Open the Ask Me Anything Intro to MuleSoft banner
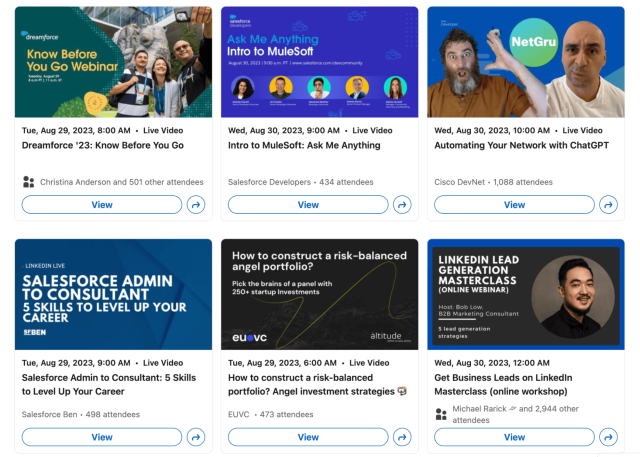640x457 pixels. (320, 62)
